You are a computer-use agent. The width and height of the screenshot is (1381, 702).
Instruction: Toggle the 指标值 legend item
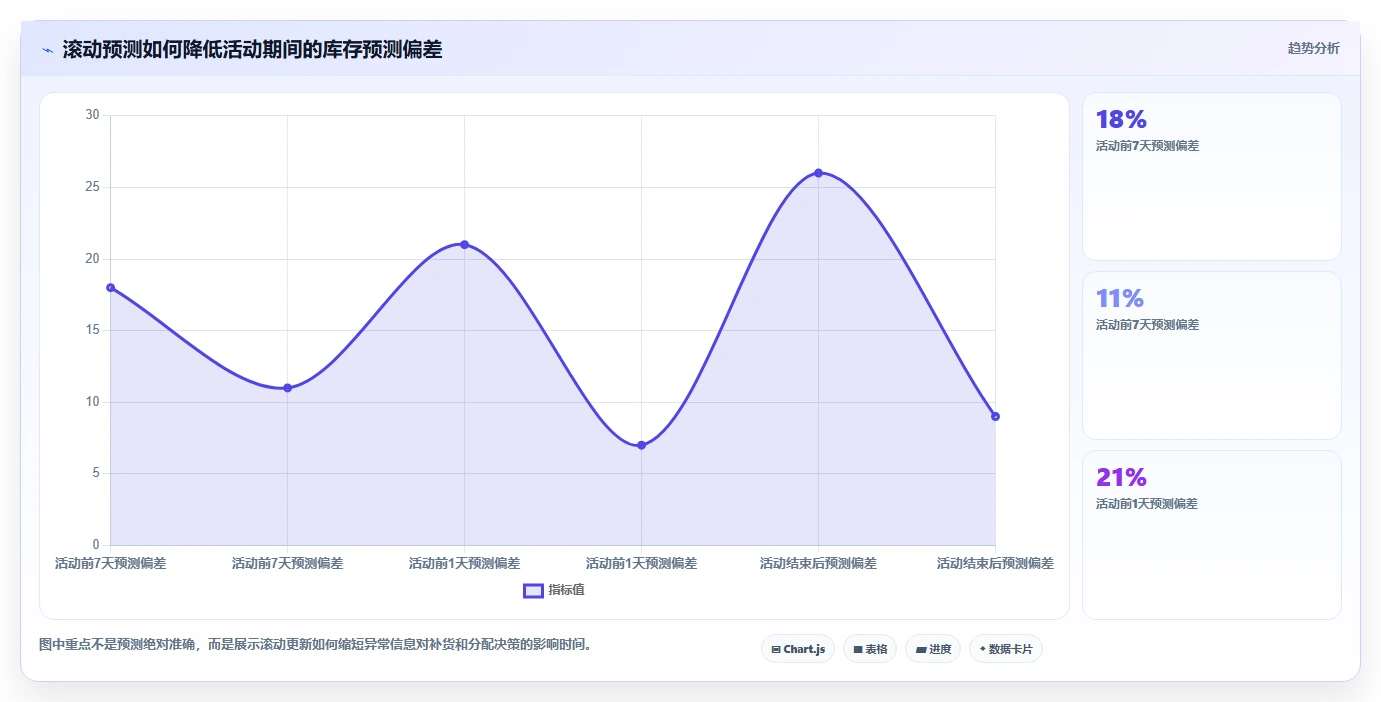554,590
